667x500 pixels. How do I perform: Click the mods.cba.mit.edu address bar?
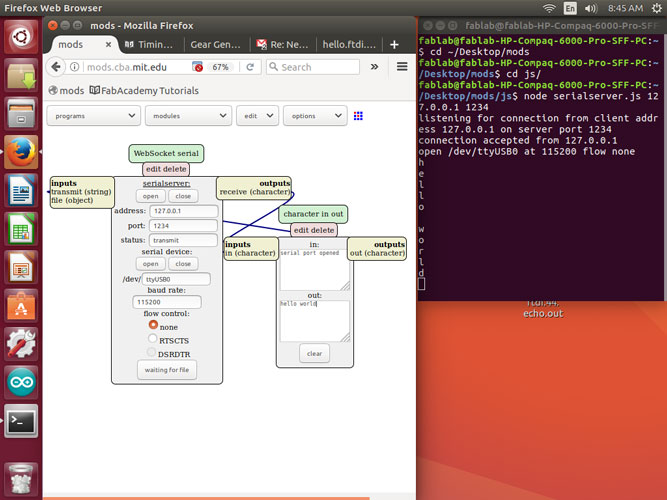[x=127, y=67]
